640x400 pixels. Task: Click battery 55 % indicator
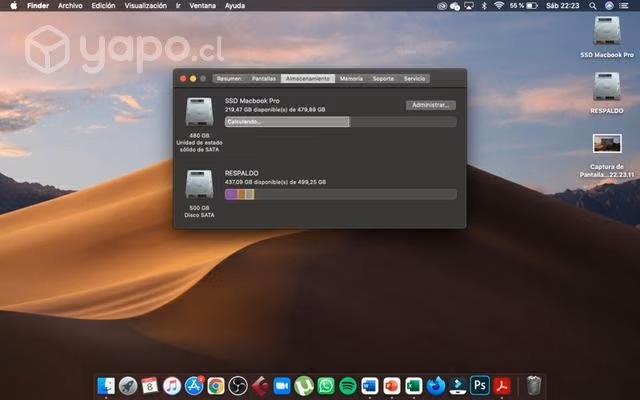524,6
